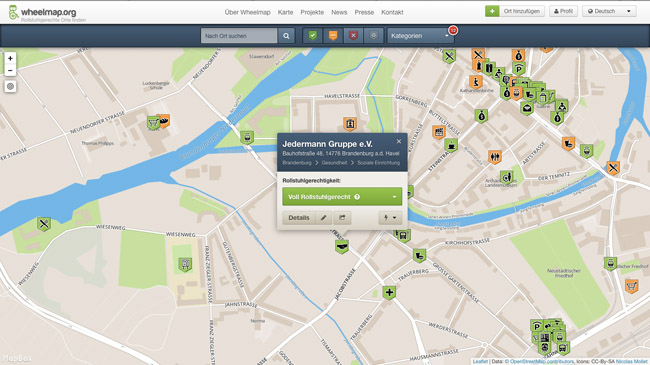Click the locate-me button below zoom controls
Image resolution: width=650 pixels, height=365 pixels.
click(10, 86)
